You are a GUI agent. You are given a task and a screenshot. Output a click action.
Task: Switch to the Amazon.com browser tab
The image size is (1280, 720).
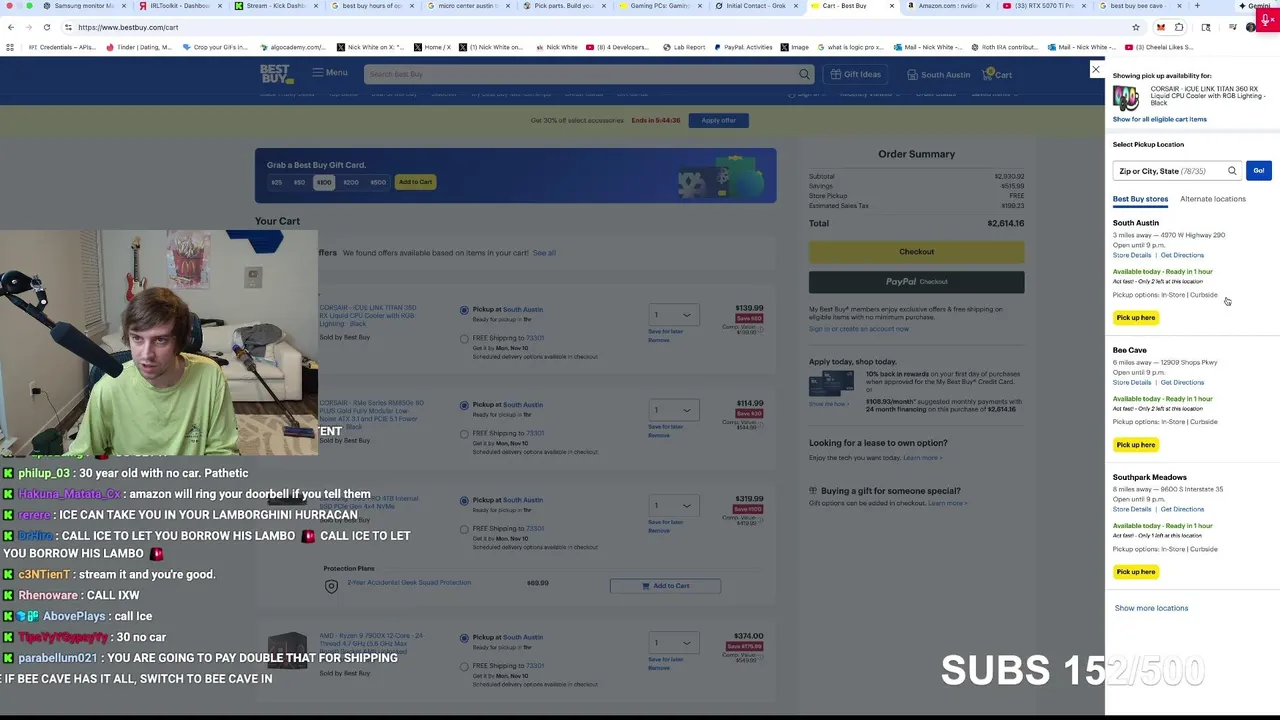coord(948,6)
